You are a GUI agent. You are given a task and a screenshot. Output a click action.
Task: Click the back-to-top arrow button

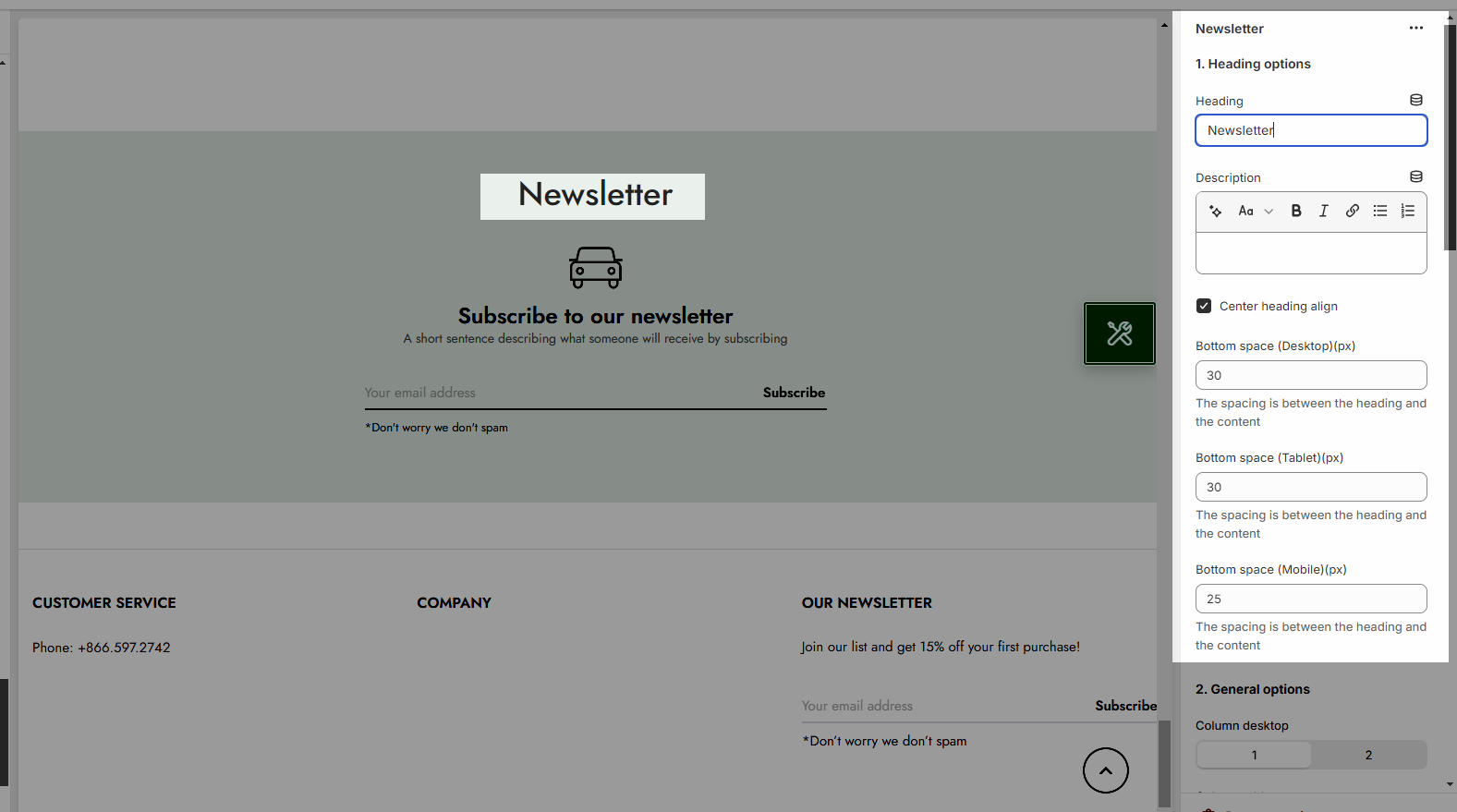[1106, 770]
